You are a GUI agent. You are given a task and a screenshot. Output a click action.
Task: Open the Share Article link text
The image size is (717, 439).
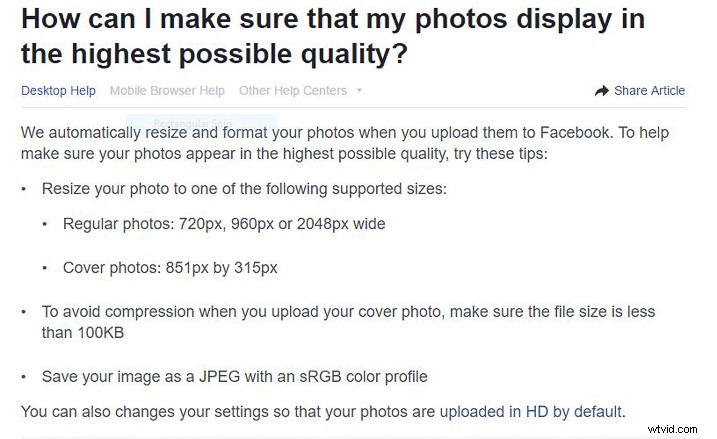pos(649,91)
